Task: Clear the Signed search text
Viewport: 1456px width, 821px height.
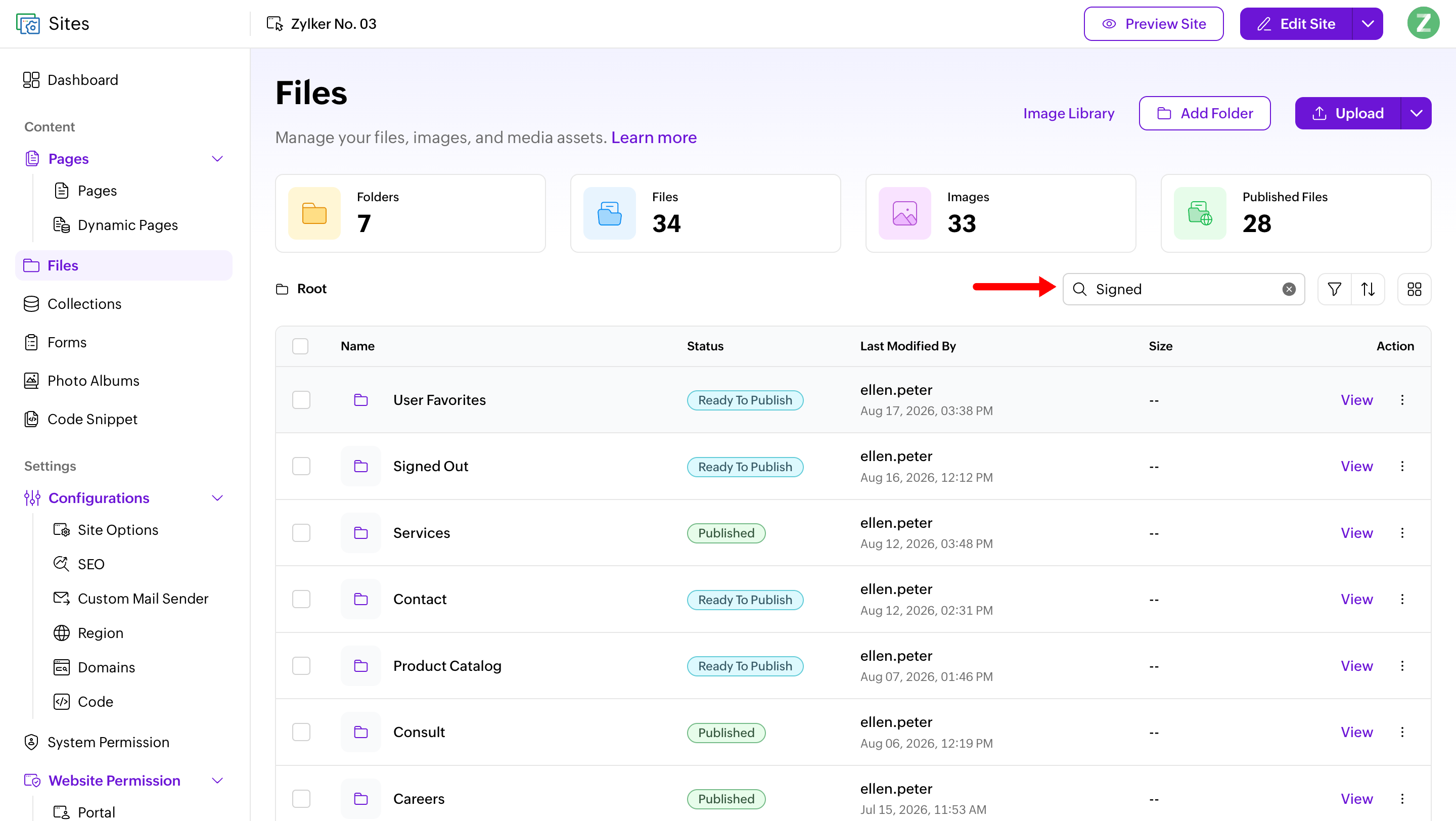Action: (x=1289, y=289)
